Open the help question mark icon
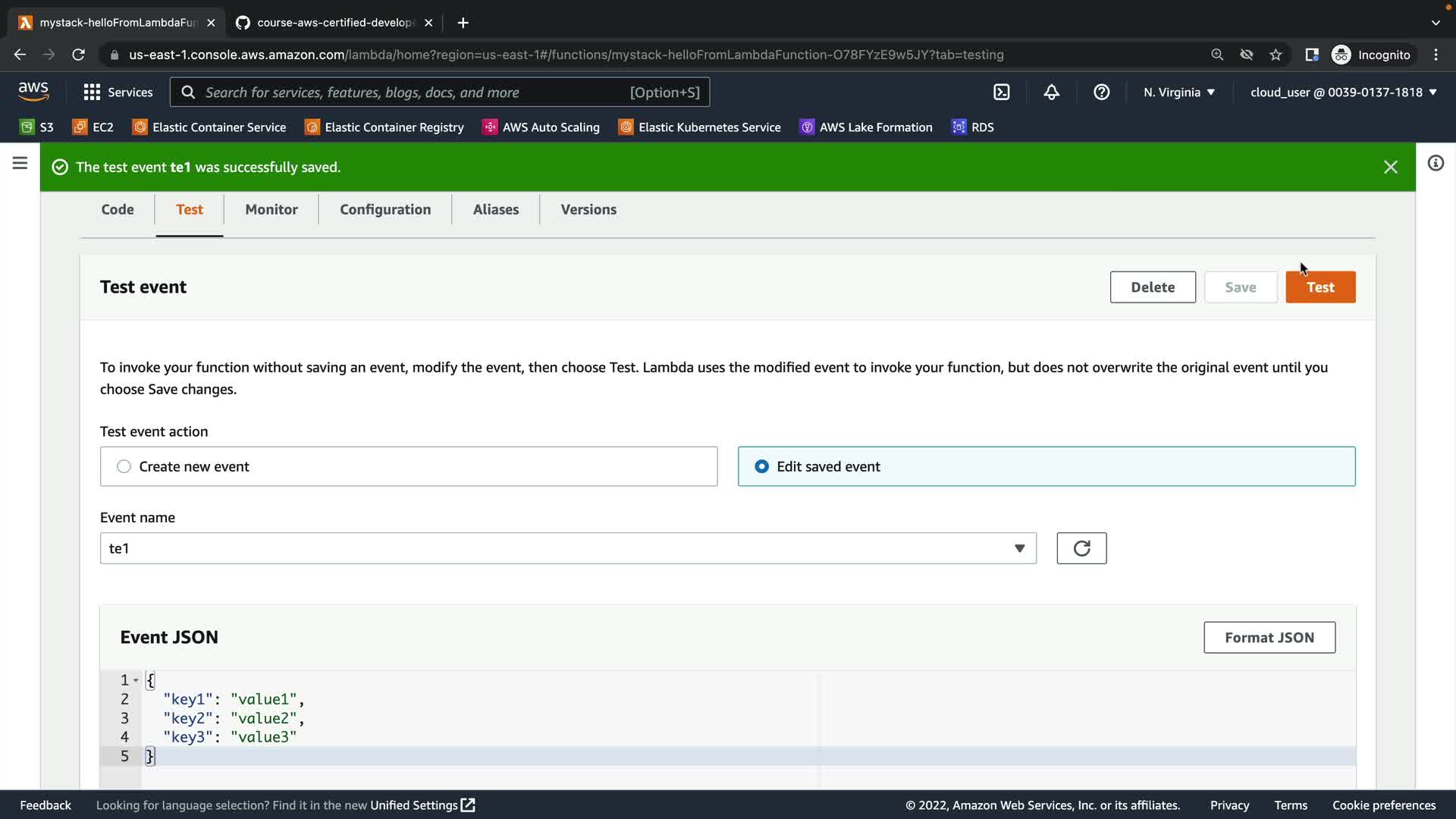Image resolution: width=1456 pixels, height=819 pixels. tap(1101, 93)
